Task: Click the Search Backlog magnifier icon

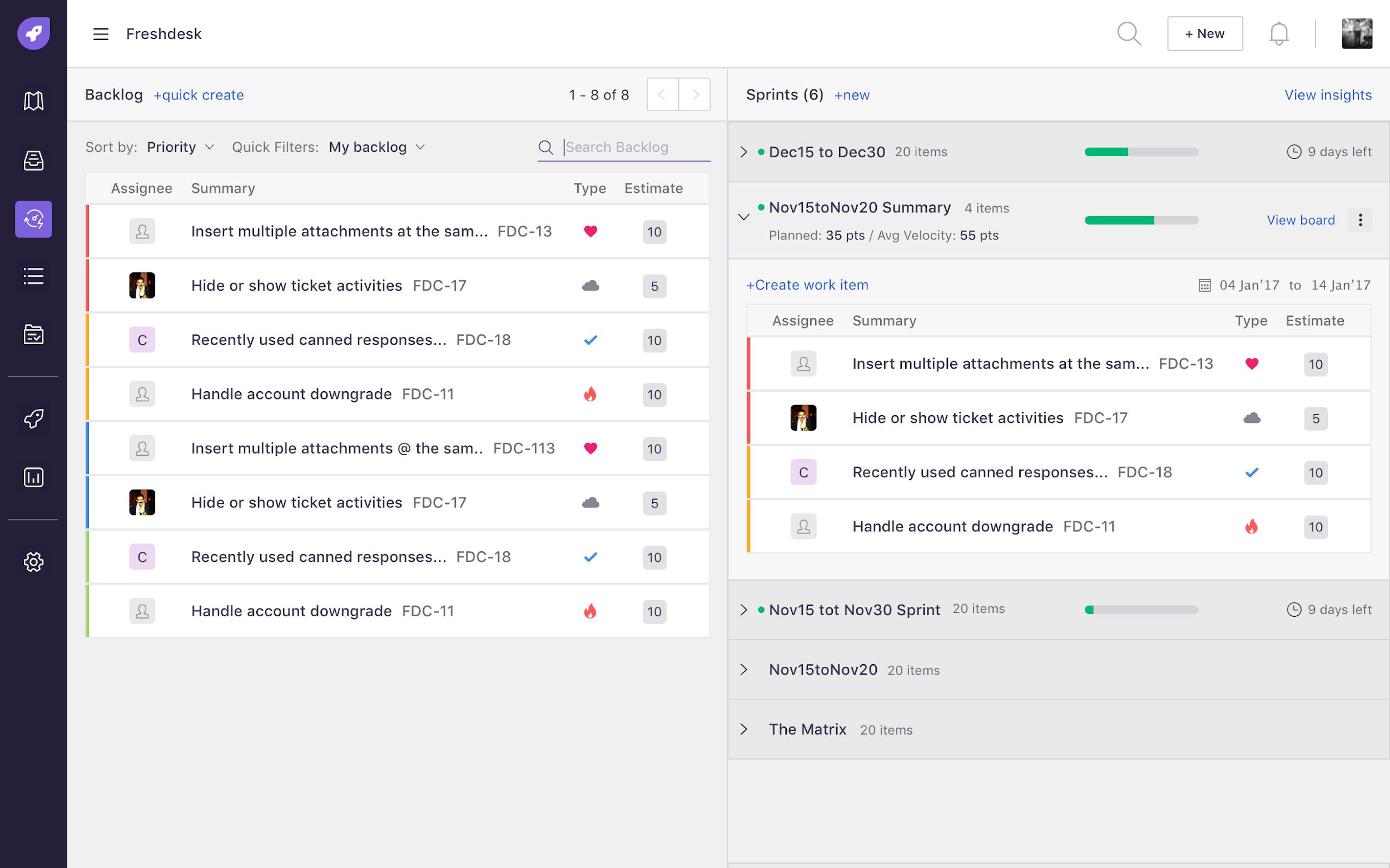Action: point(545,147)
